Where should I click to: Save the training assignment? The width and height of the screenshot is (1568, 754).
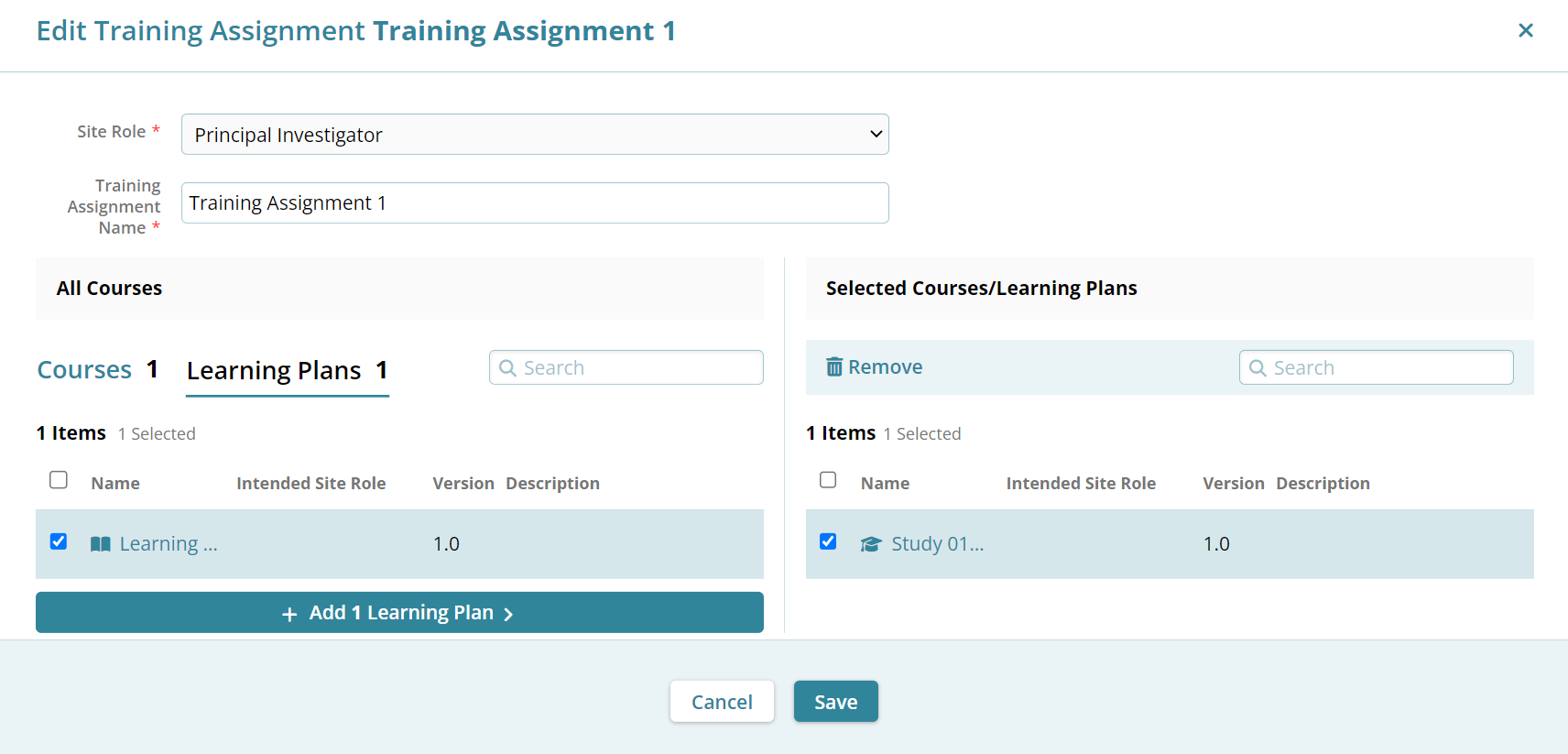[836, 702]
